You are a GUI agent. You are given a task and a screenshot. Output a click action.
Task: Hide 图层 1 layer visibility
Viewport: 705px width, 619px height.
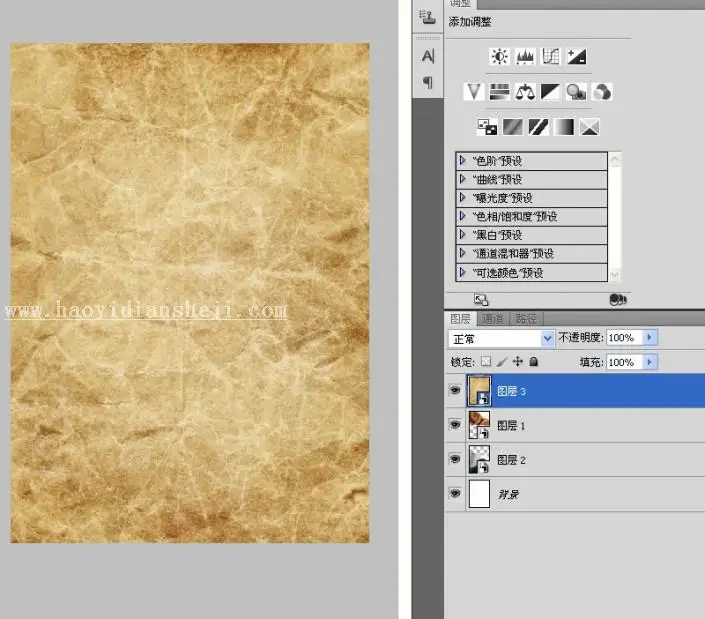455,425
